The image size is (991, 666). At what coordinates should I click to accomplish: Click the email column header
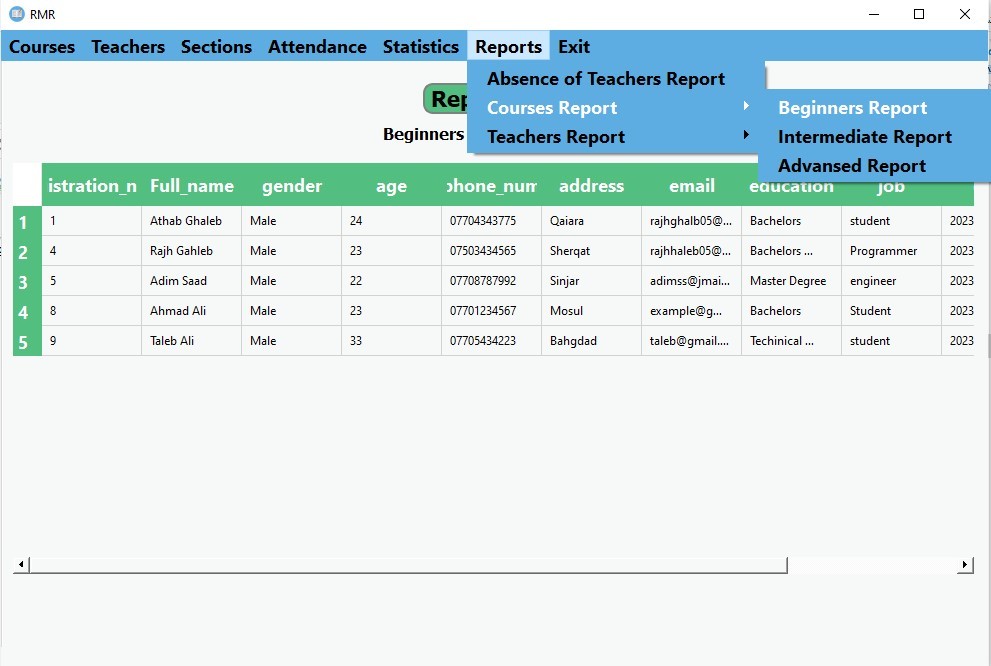coord(691,185)
